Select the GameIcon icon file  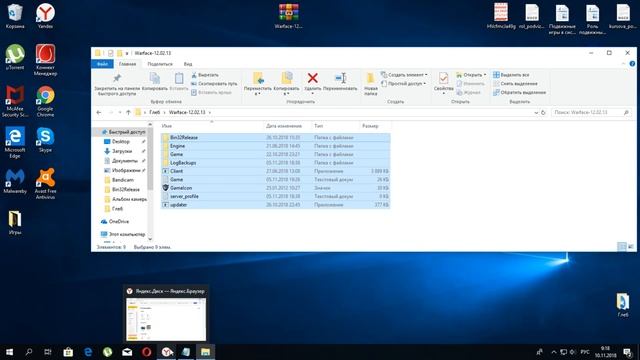tap(276, 188)
